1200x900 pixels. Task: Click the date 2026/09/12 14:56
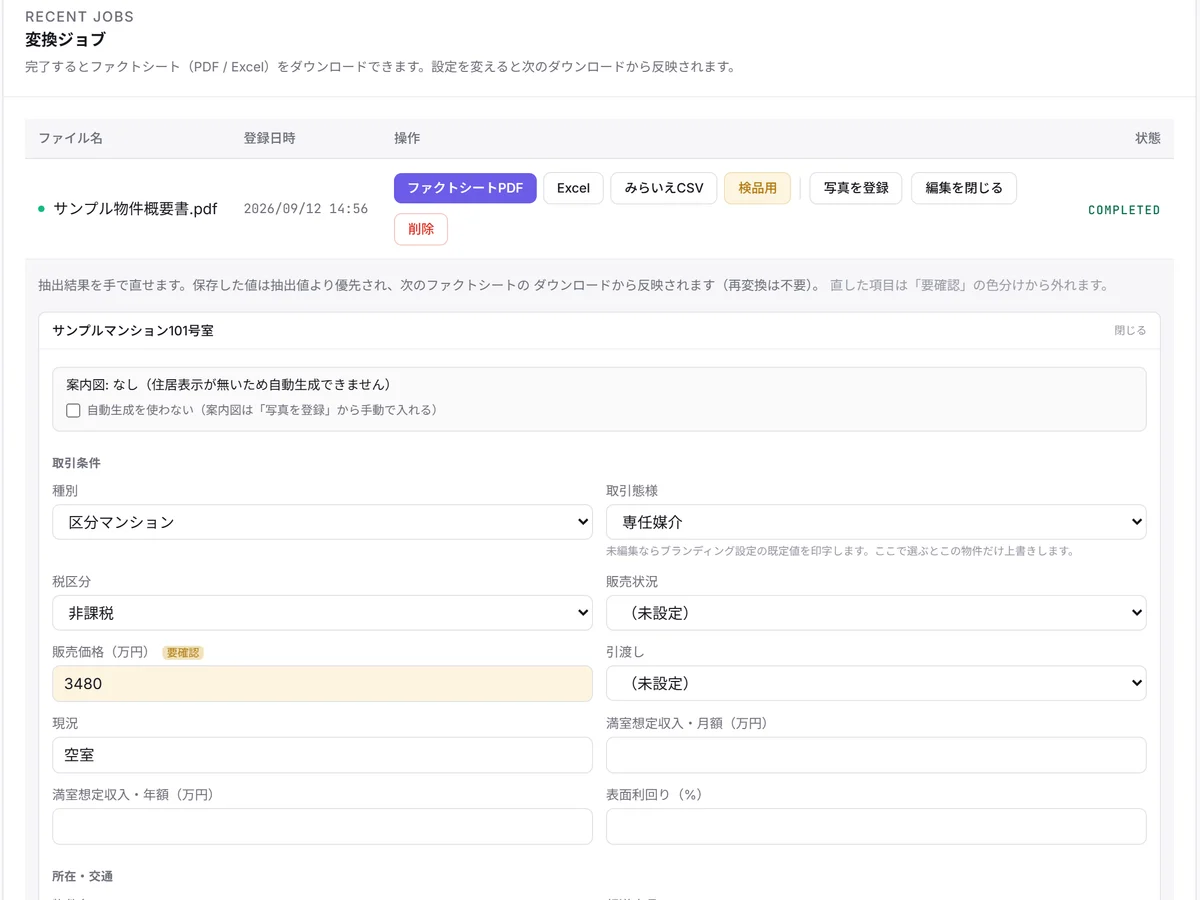(306, 209)
